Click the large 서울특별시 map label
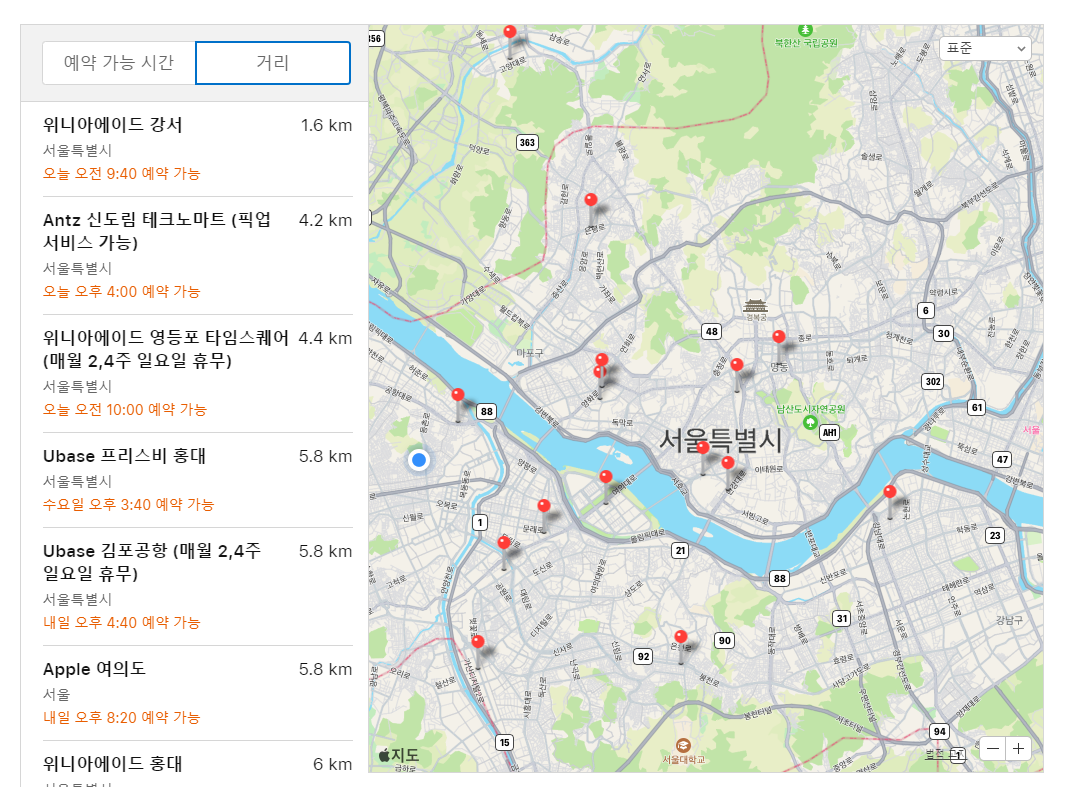Screen dimensions: 1080x787 [720, 440]
